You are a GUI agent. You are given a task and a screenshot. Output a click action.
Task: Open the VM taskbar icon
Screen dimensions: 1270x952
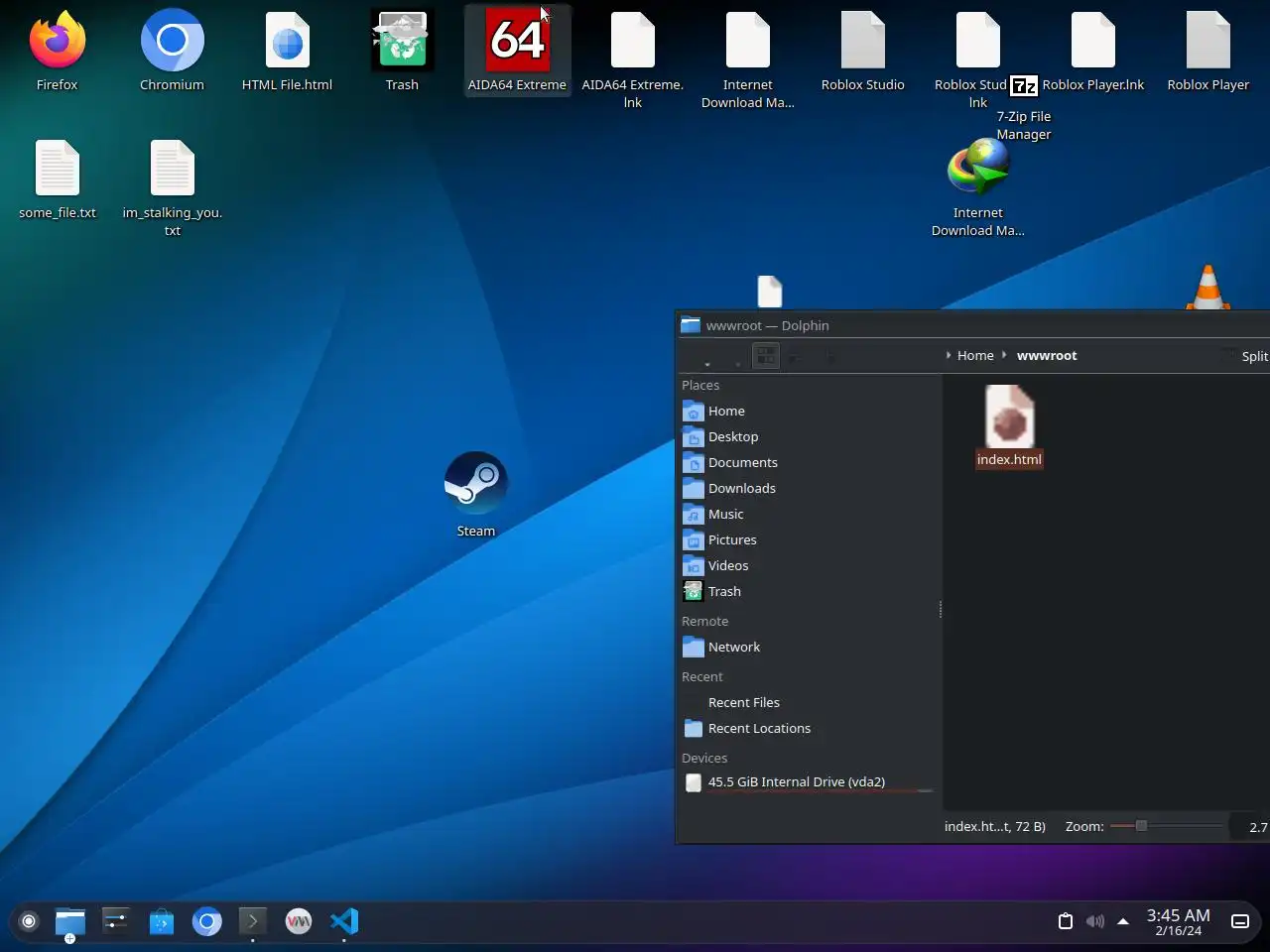point(299,921)
